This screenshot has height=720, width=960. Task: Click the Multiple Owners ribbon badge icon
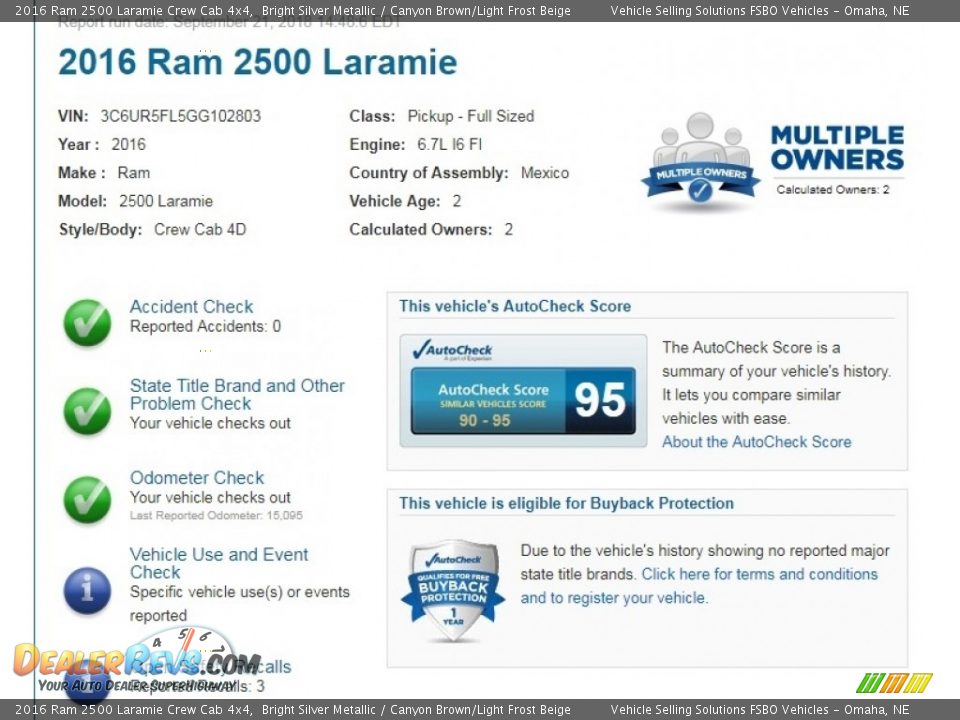pyautogui.click(x=700, y=160)
